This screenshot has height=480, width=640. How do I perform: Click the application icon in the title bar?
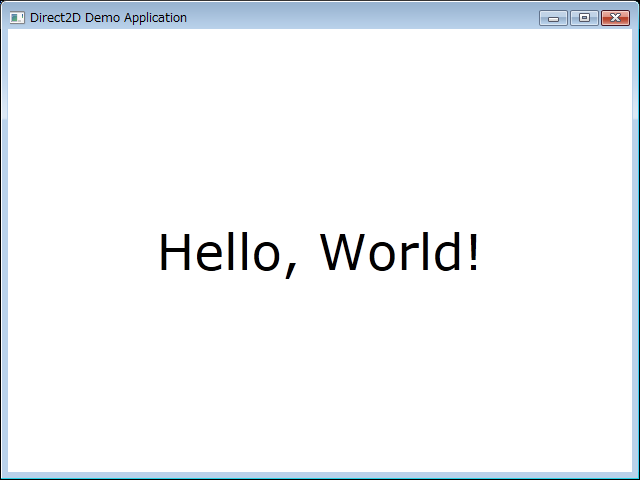click(x=17, y=17)
